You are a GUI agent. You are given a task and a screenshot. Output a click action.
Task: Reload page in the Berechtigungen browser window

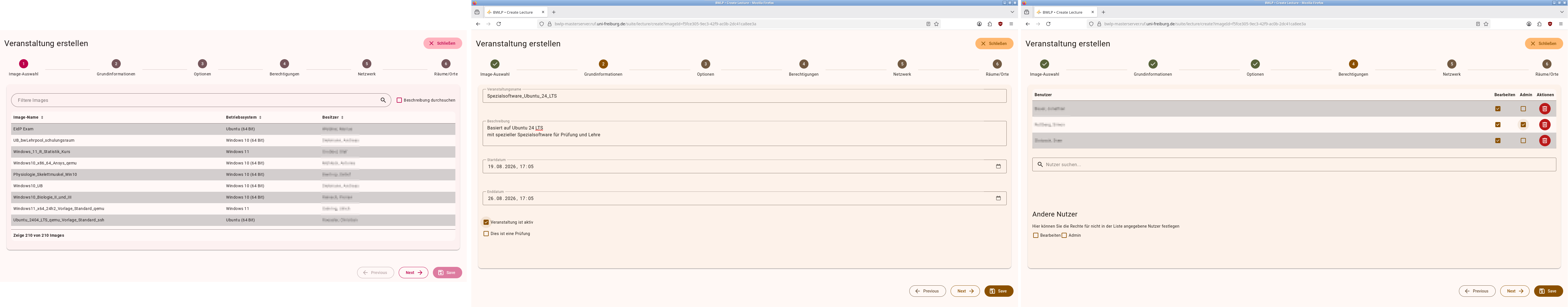[x=1048, y=24]
